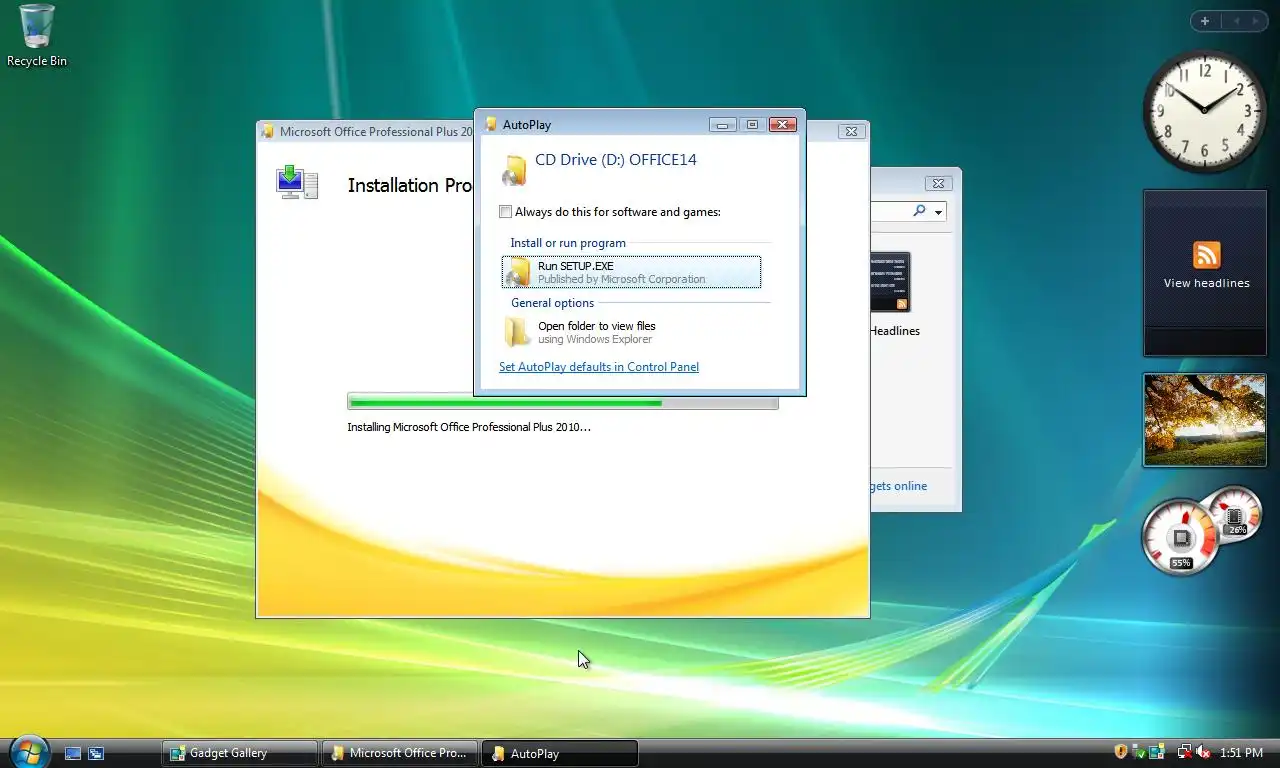
Task: Open search options dropdown arrow in Gadget Gallery
Action: click(x=938, y=212)
